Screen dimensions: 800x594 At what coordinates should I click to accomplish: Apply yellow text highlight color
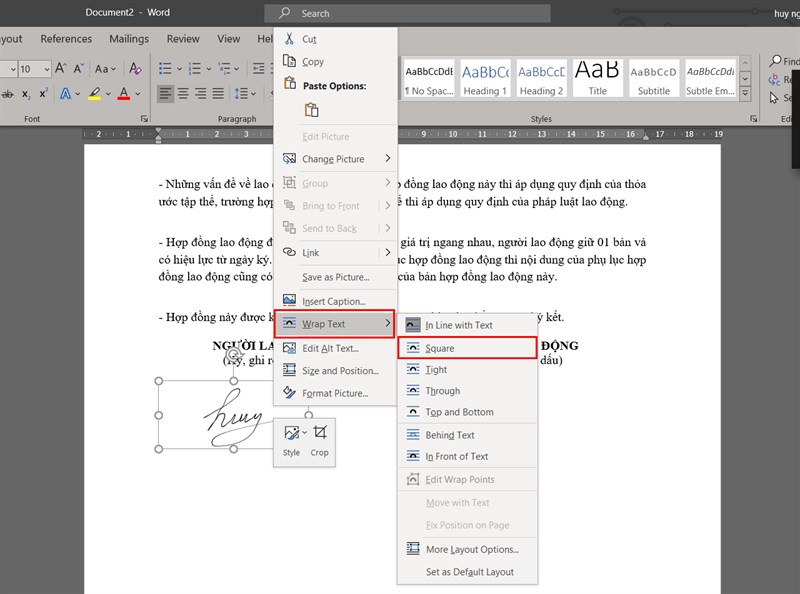94,94
